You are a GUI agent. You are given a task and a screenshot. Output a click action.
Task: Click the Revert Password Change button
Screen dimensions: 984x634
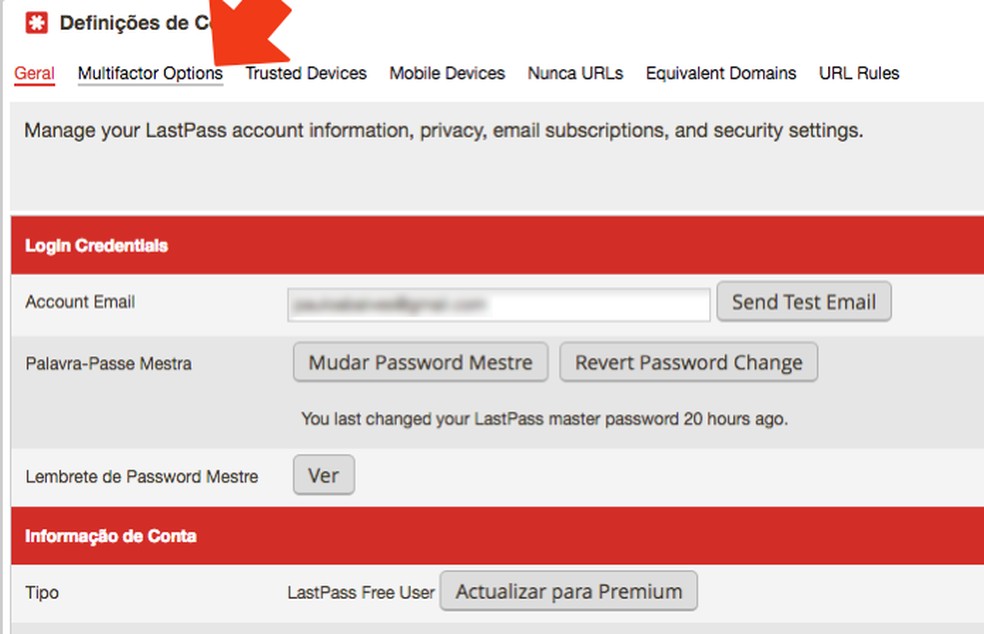coord(688,362)
